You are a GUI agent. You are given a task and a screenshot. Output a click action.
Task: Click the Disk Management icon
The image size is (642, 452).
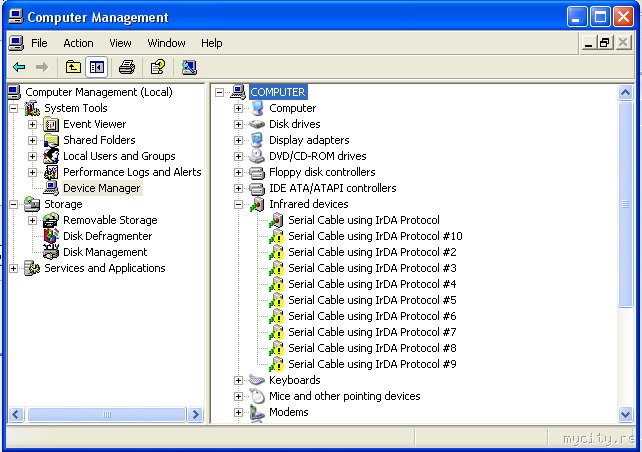51,252
